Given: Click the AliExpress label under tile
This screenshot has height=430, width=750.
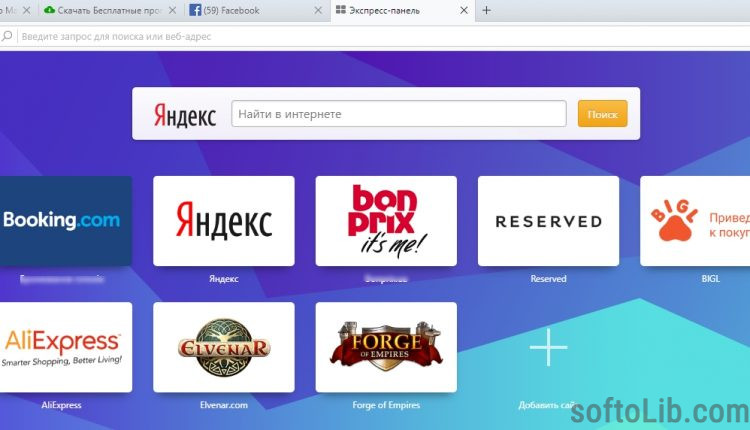Looking at the screenshot, I should coord(61,405).
